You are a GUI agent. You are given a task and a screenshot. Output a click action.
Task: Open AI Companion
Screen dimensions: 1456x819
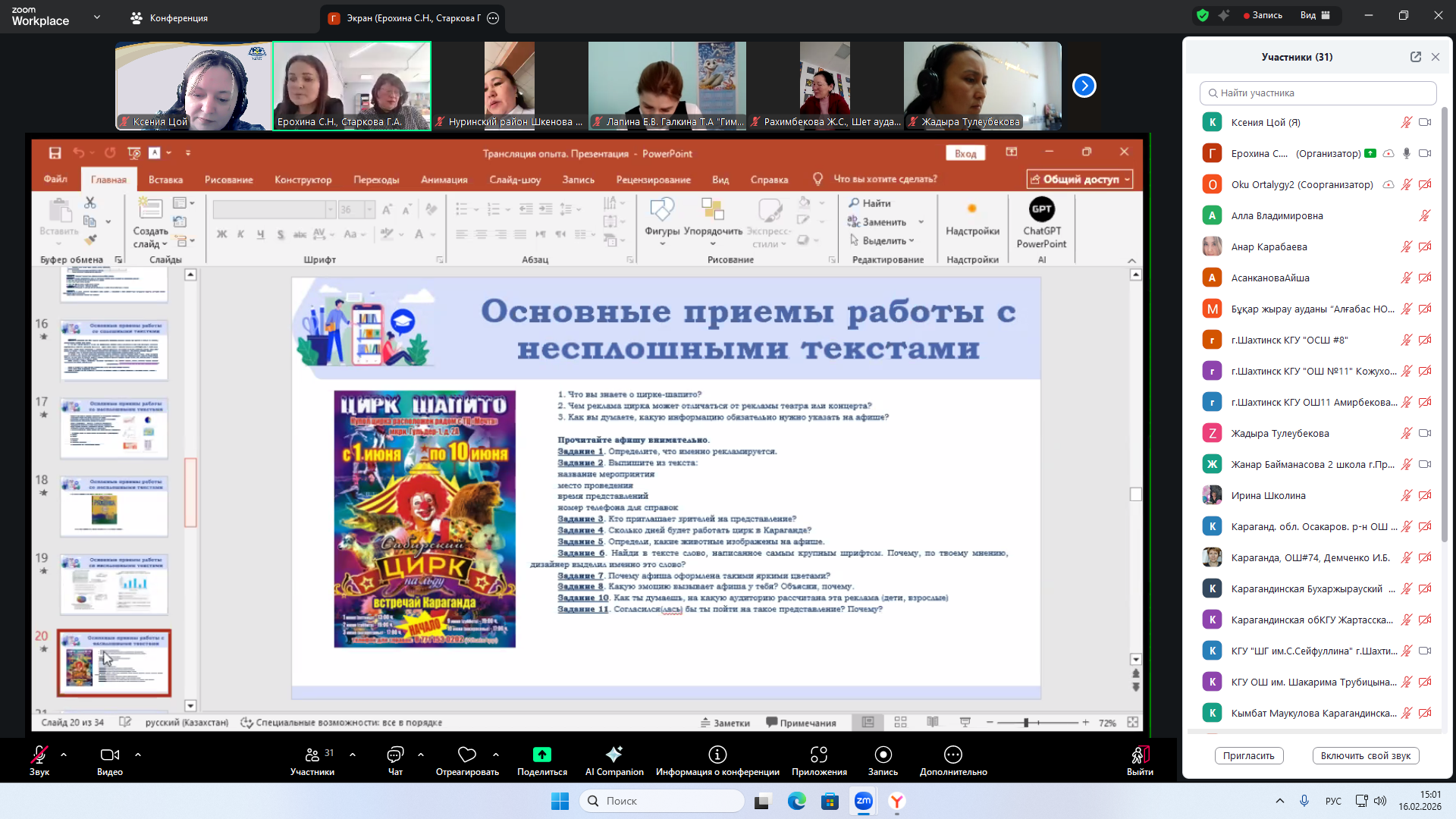[613, 755]
